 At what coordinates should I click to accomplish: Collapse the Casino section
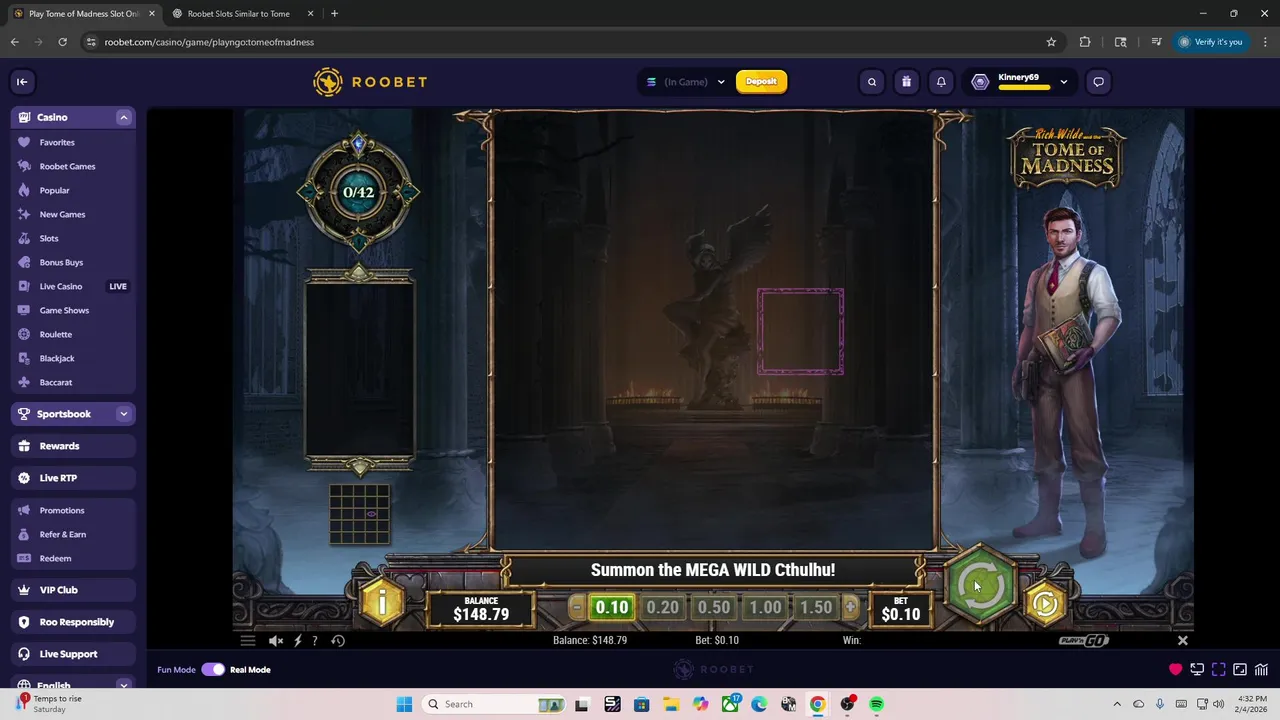pyautogui.click(x=124, y=117)
